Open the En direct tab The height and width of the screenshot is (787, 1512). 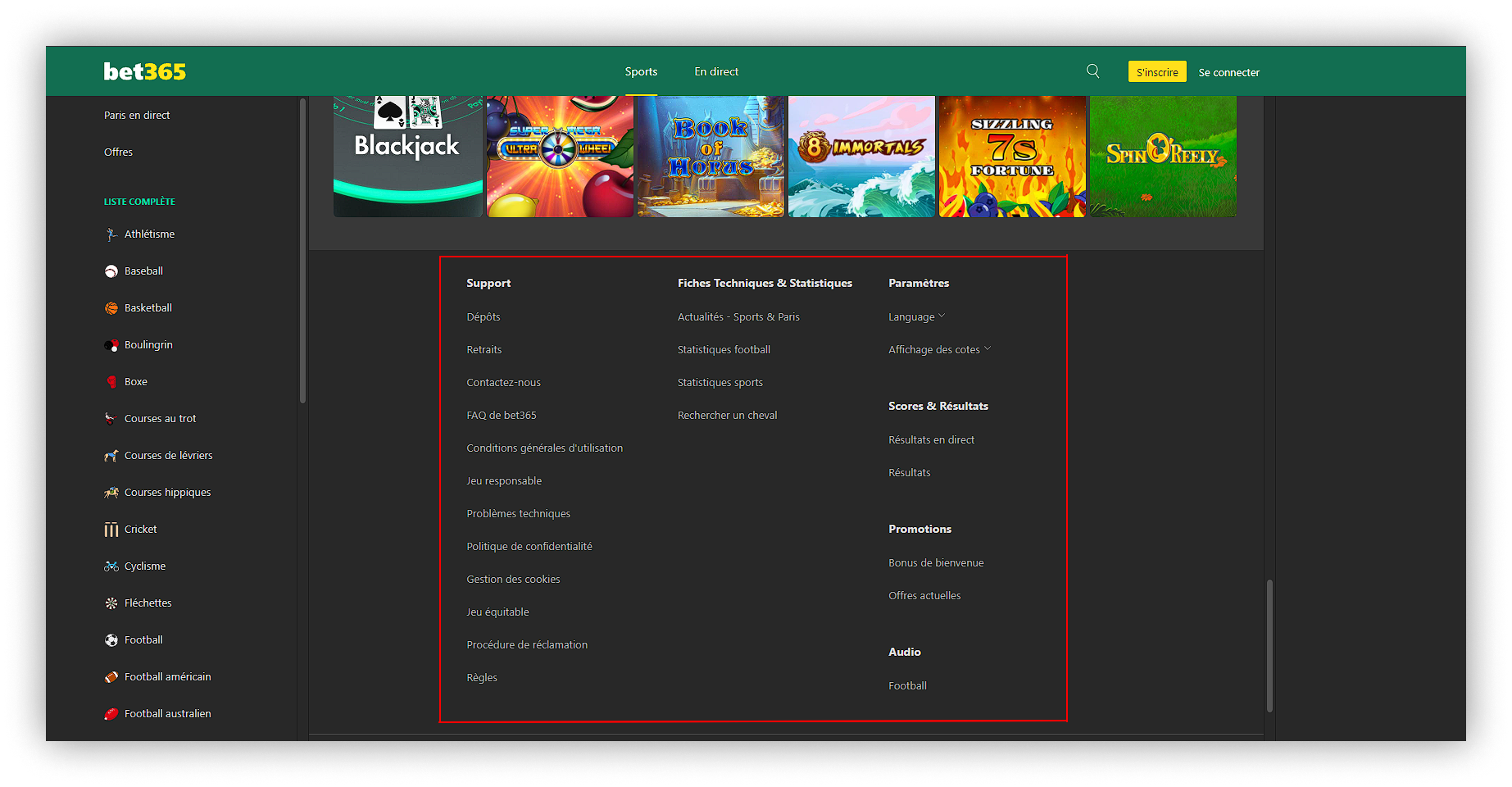(716, 71)
